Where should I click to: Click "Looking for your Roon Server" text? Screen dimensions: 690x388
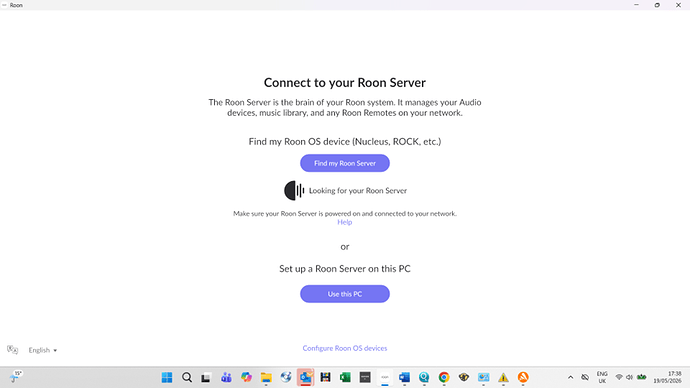[358, 190]
